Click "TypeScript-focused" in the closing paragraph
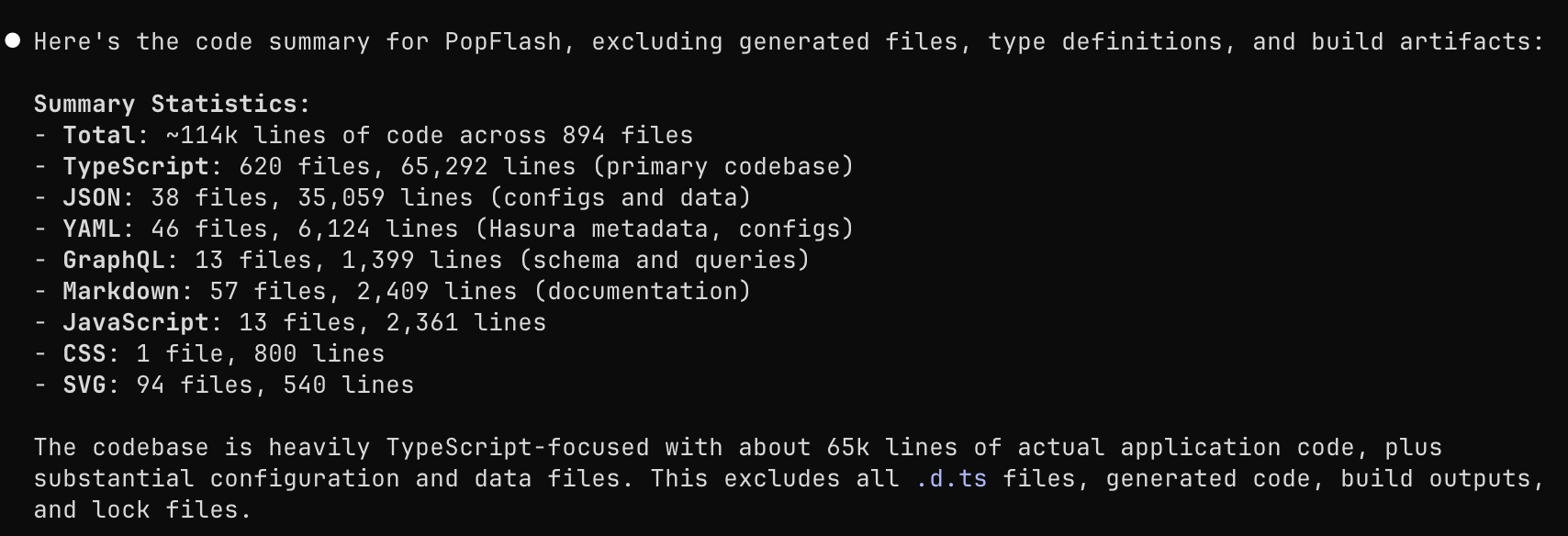Image resolution: width=1568 pixels, height=536 pixels. [x=517, y=448]
